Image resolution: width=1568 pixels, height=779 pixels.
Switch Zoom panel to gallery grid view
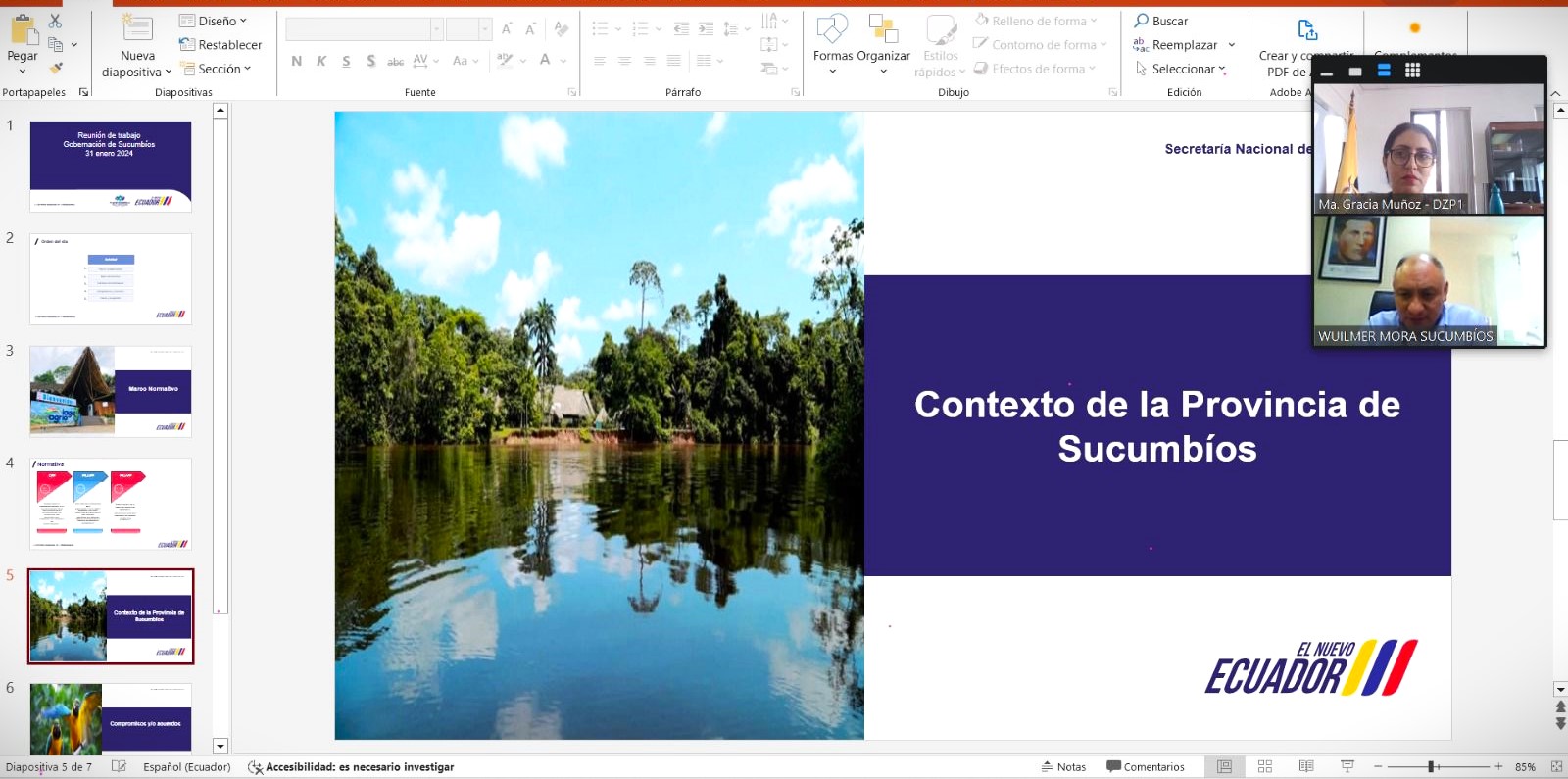pos(1412,71)
